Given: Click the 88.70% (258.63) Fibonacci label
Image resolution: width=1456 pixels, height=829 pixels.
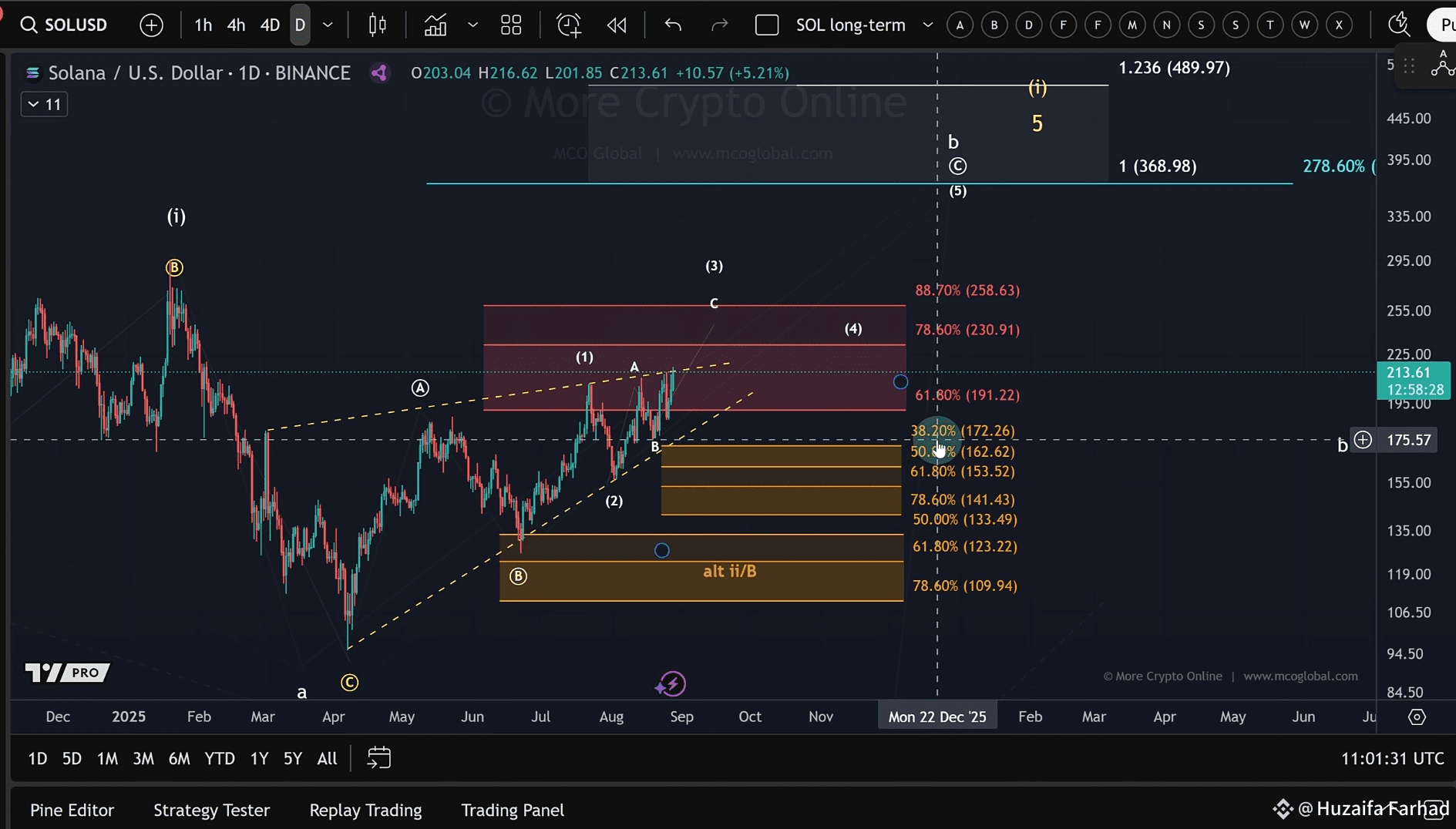Looking at the screenshot, I should [x=967, y=290].
